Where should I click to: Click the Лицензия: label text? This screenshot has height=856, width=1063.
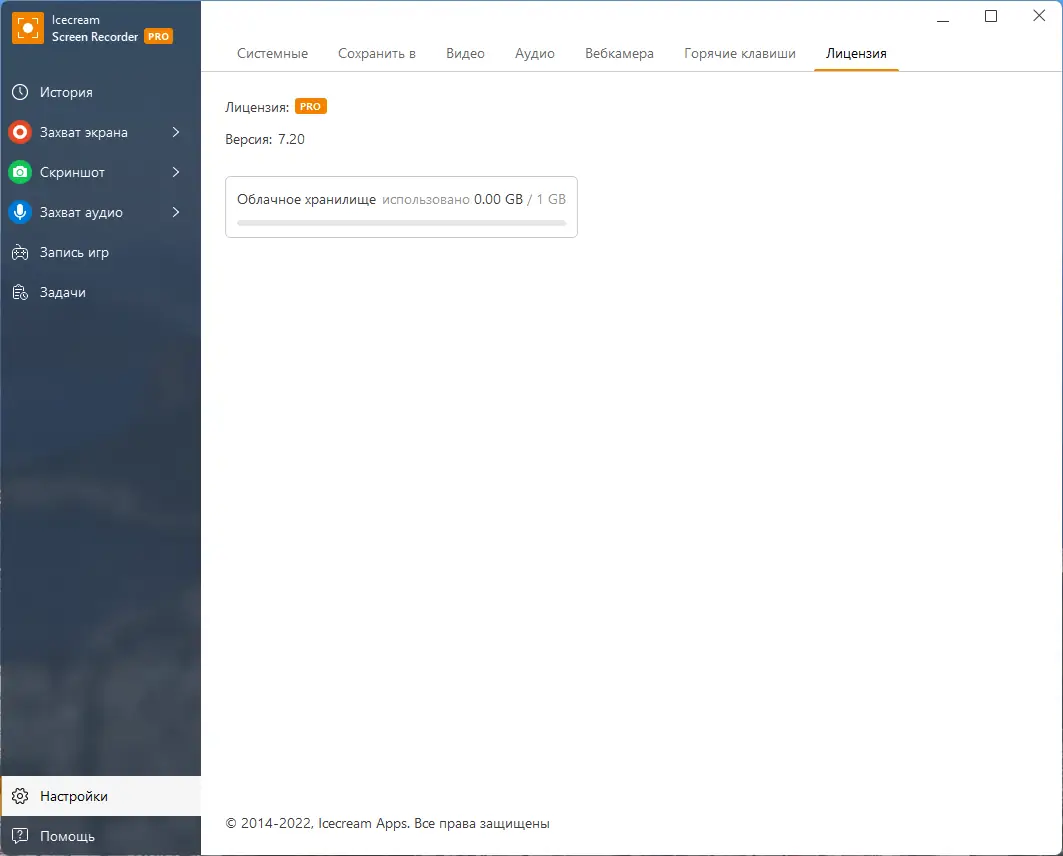click(x=257, y=107)
